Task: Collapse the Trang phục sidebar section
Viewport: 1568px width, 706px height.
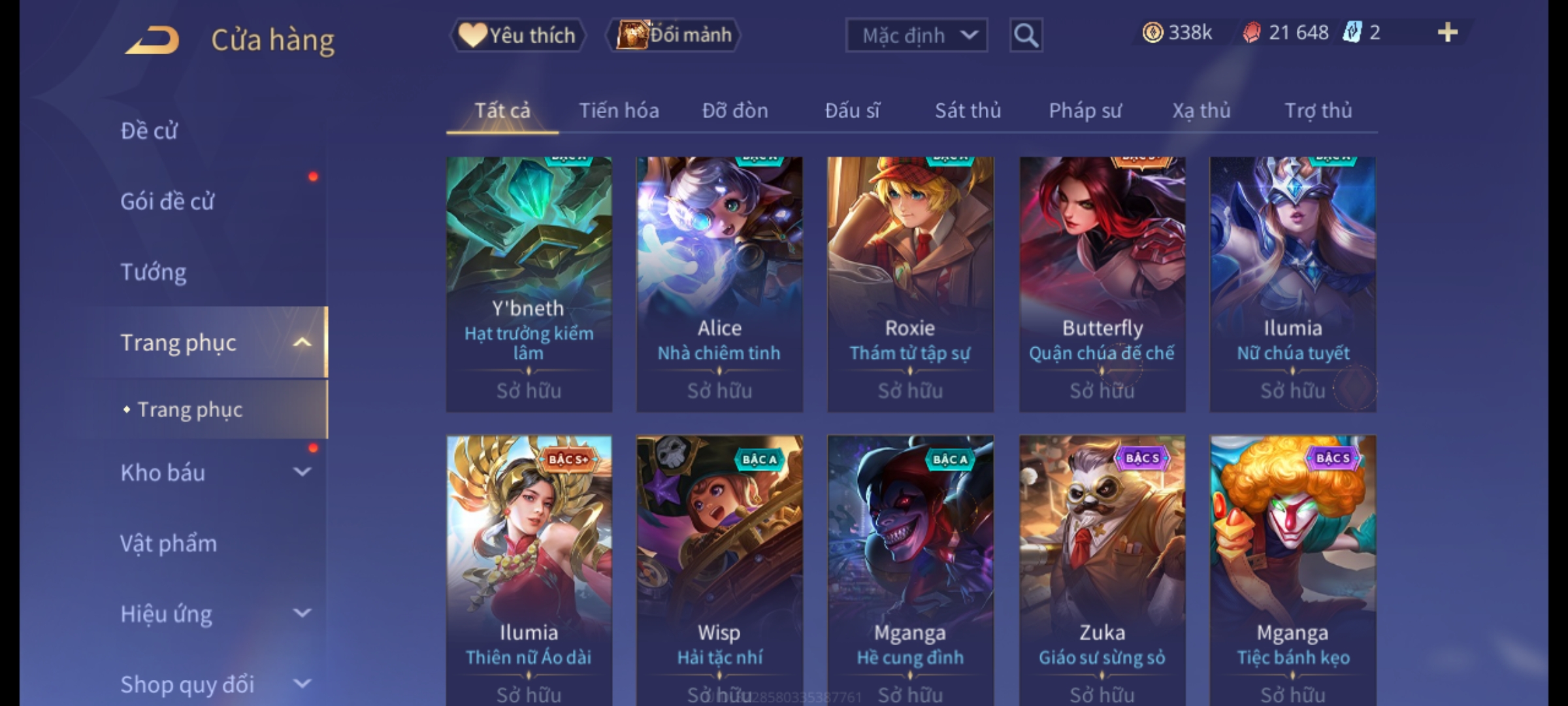Action: (302, 343)
